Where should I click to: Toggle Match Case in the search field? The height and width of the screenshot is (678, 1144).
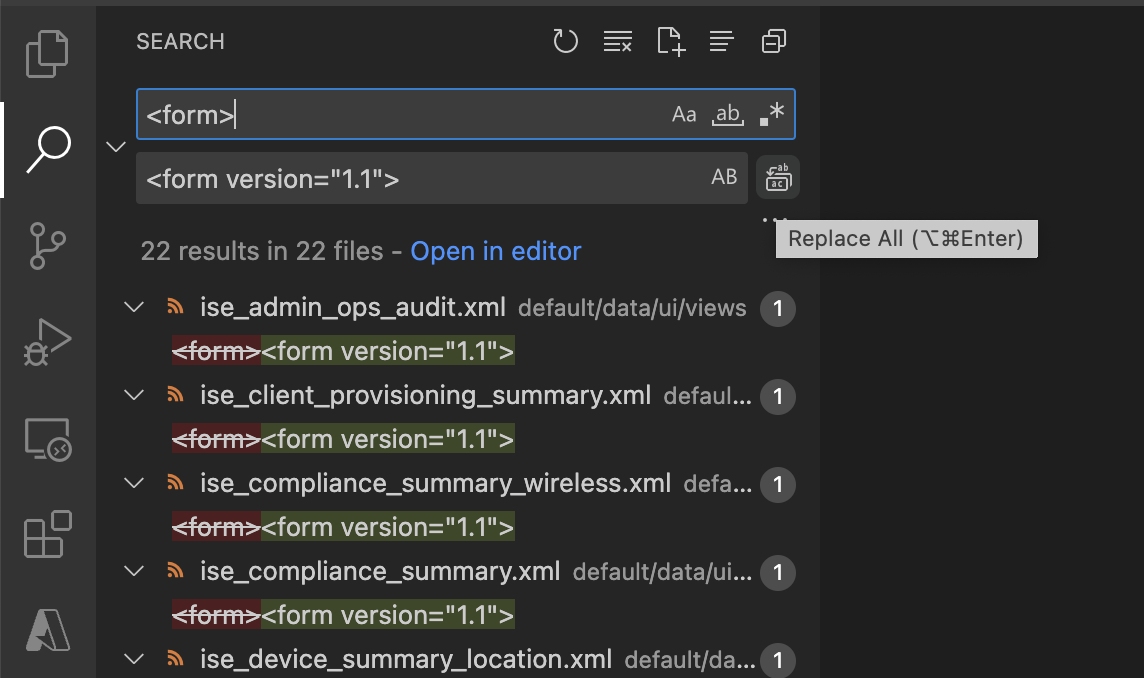coord(684,114)
